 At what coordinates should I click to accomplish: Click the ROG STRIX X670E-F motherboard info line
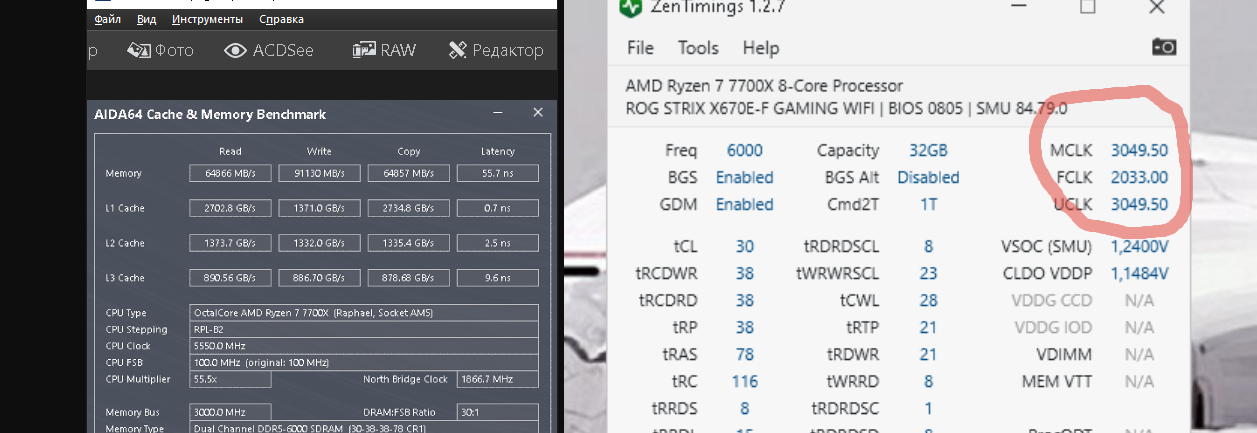coord(846,108)
